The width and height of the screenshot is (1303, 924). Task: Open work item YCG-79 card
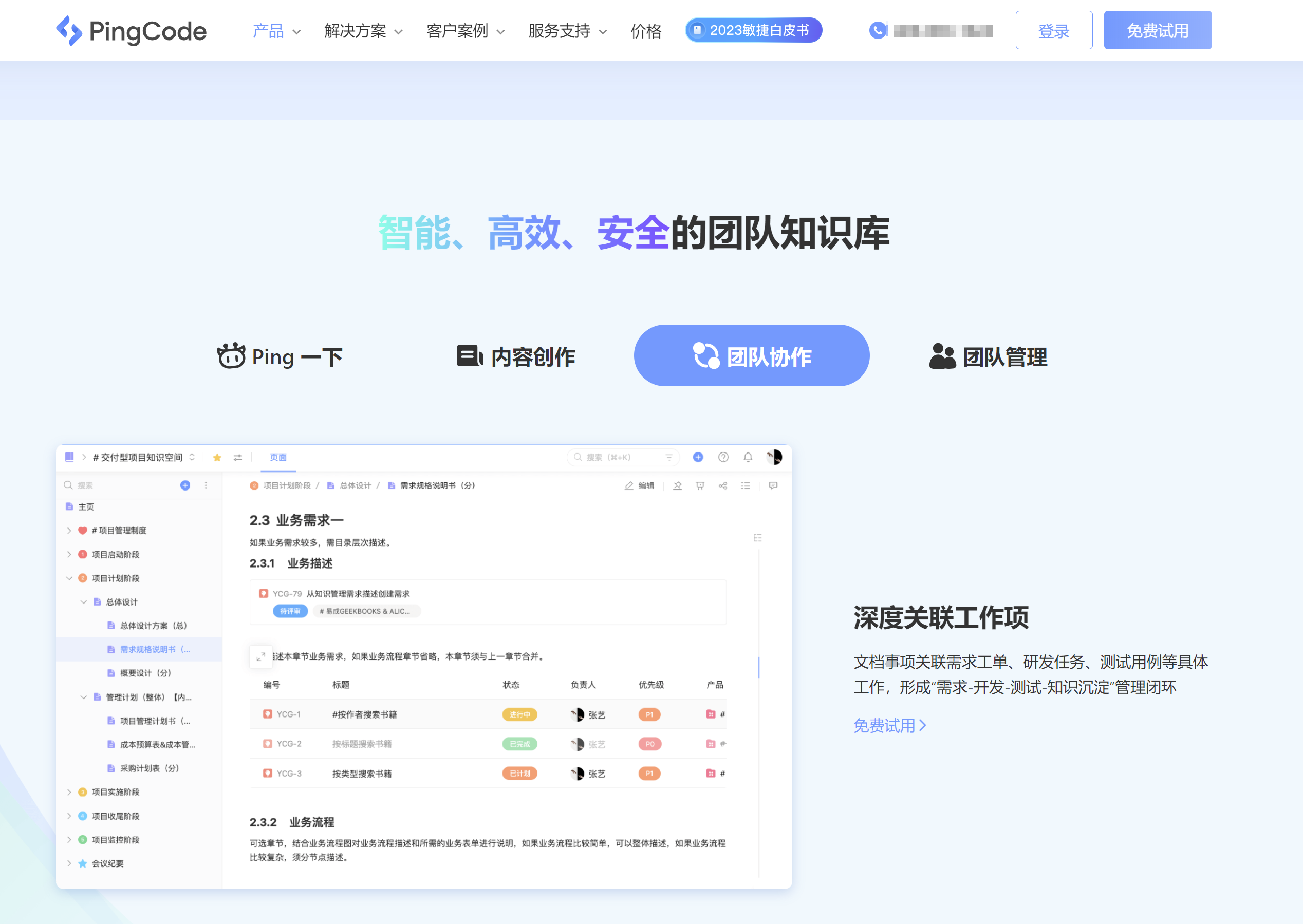click(x=488, y=602)
